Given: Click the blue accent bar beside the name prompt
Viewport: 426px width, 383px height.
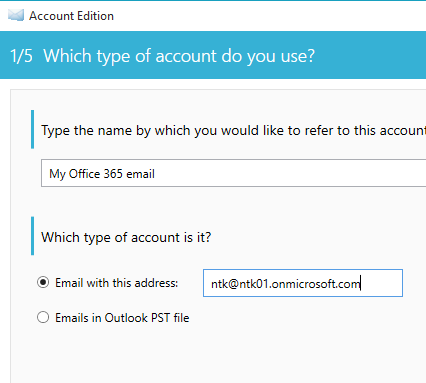Looking at the screenshot, I should pos(32,129).
